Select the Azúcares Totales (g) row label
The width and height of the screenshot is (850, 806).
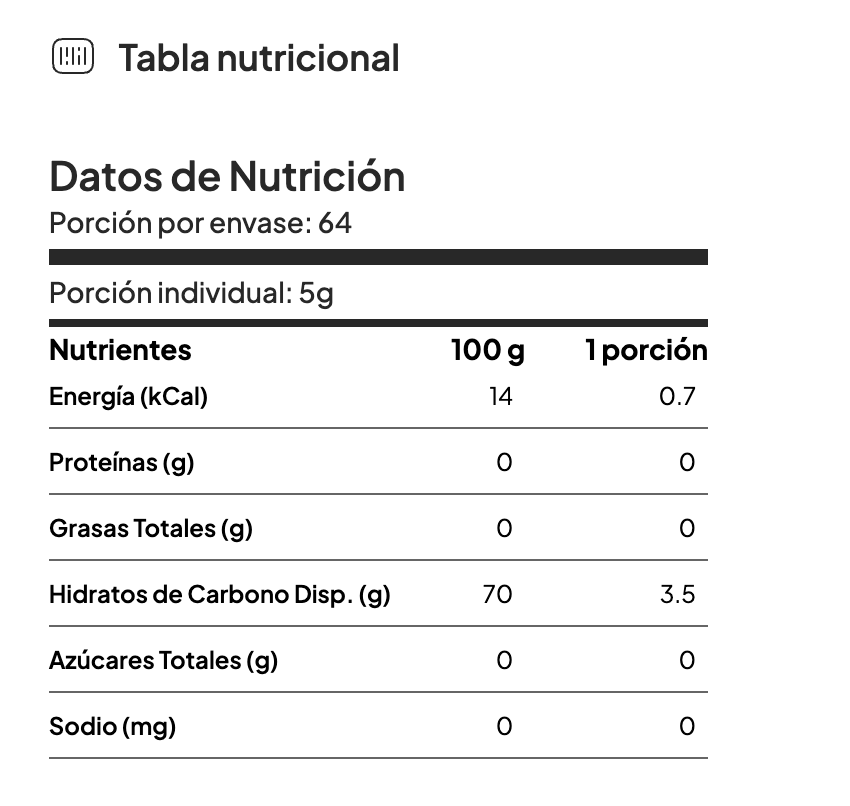click(163, 661)
